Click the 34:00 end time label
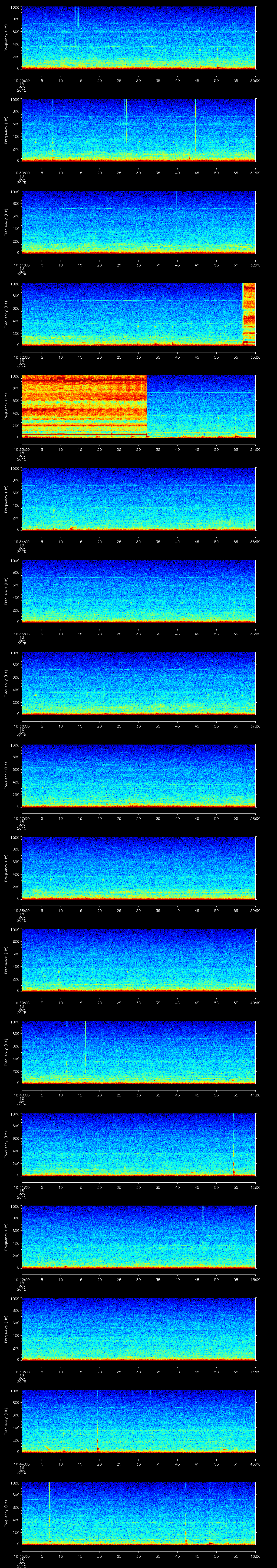 (255, 449)
